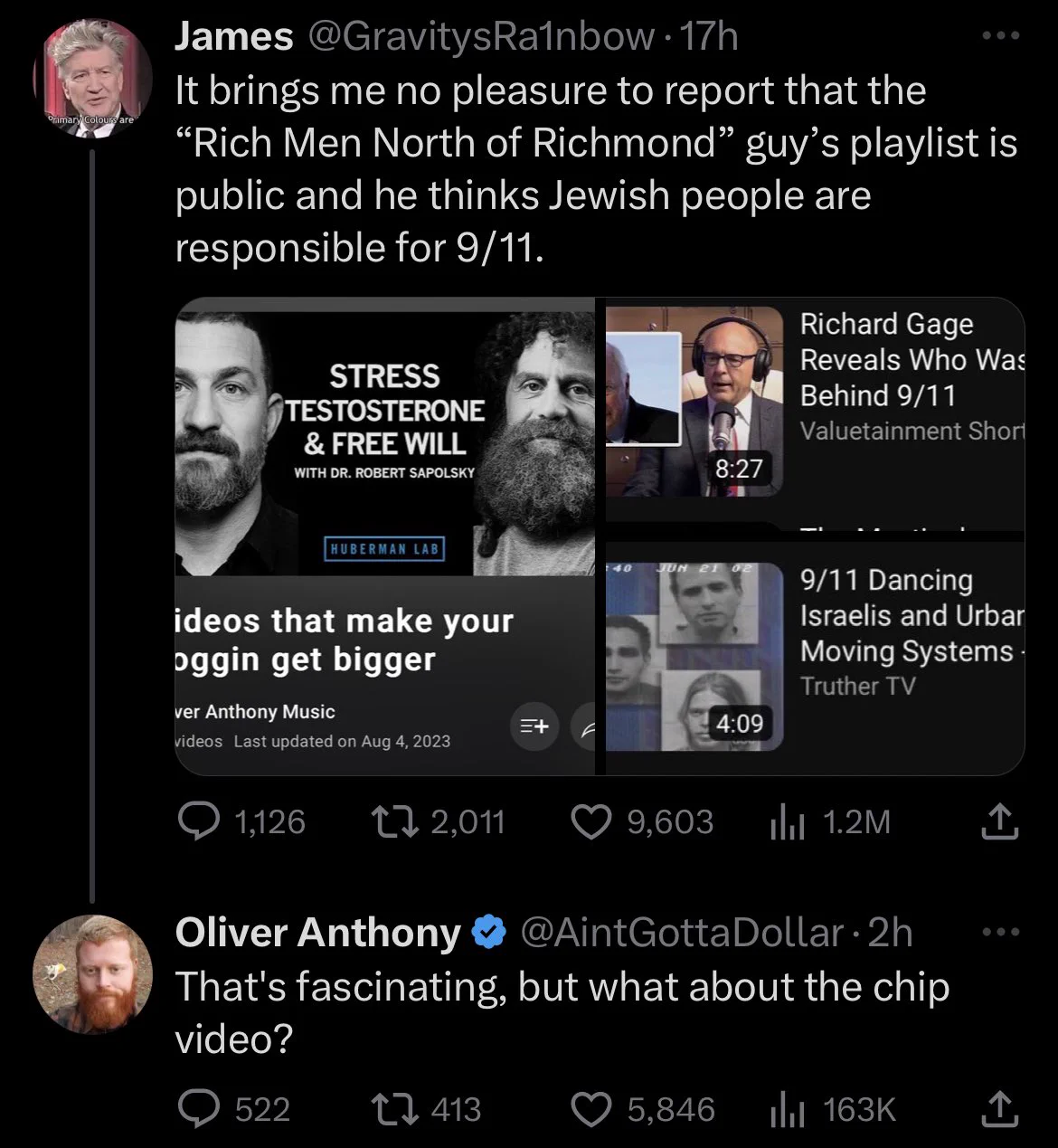Click the Oliver Anthony display name
The width and height of the screenshot is (1058, 1148).
click(317, 932)
